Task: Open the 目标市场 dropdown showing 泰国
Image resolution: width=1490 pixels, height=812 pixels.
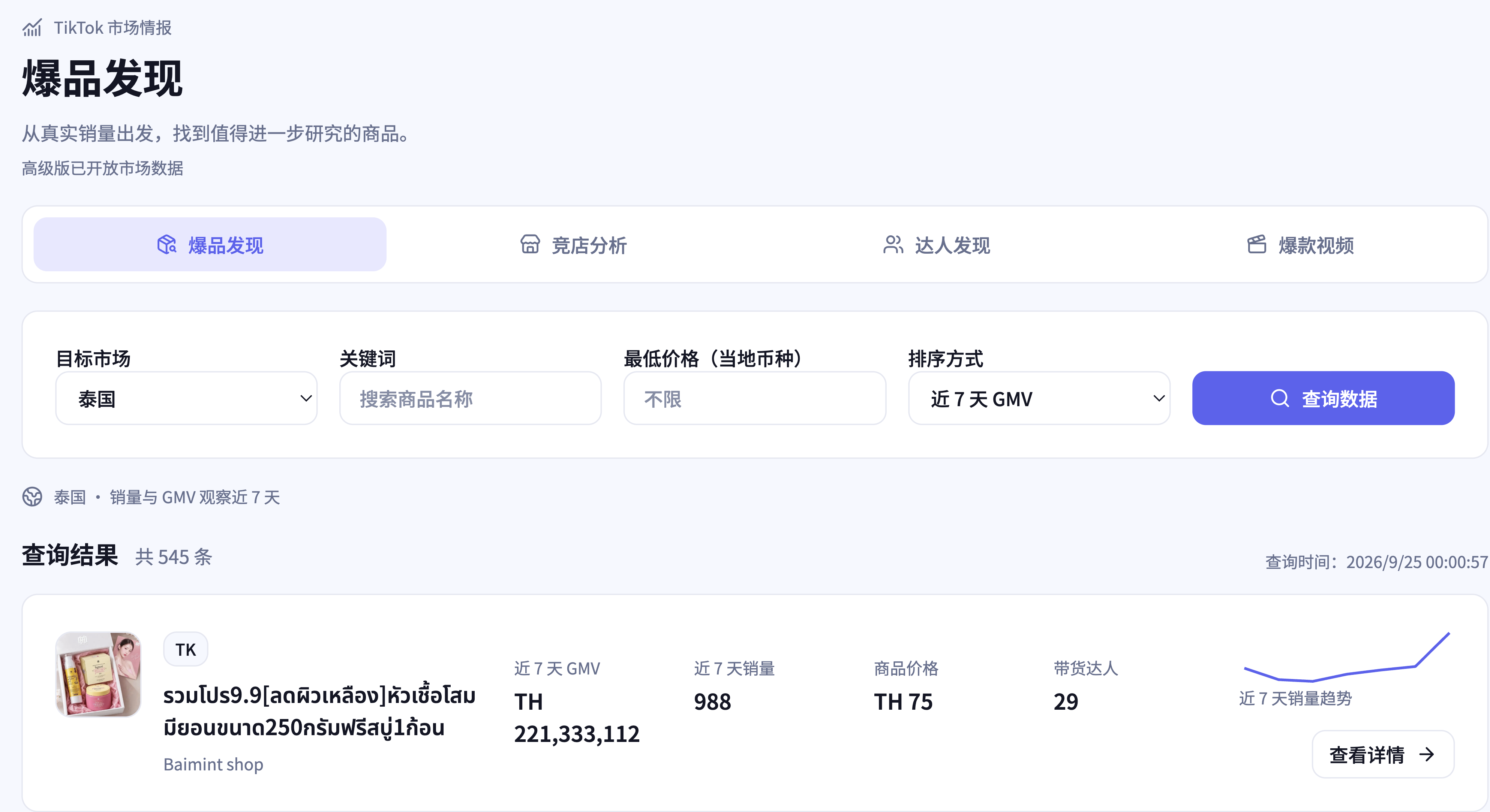Action: click(x=186, y=398)
